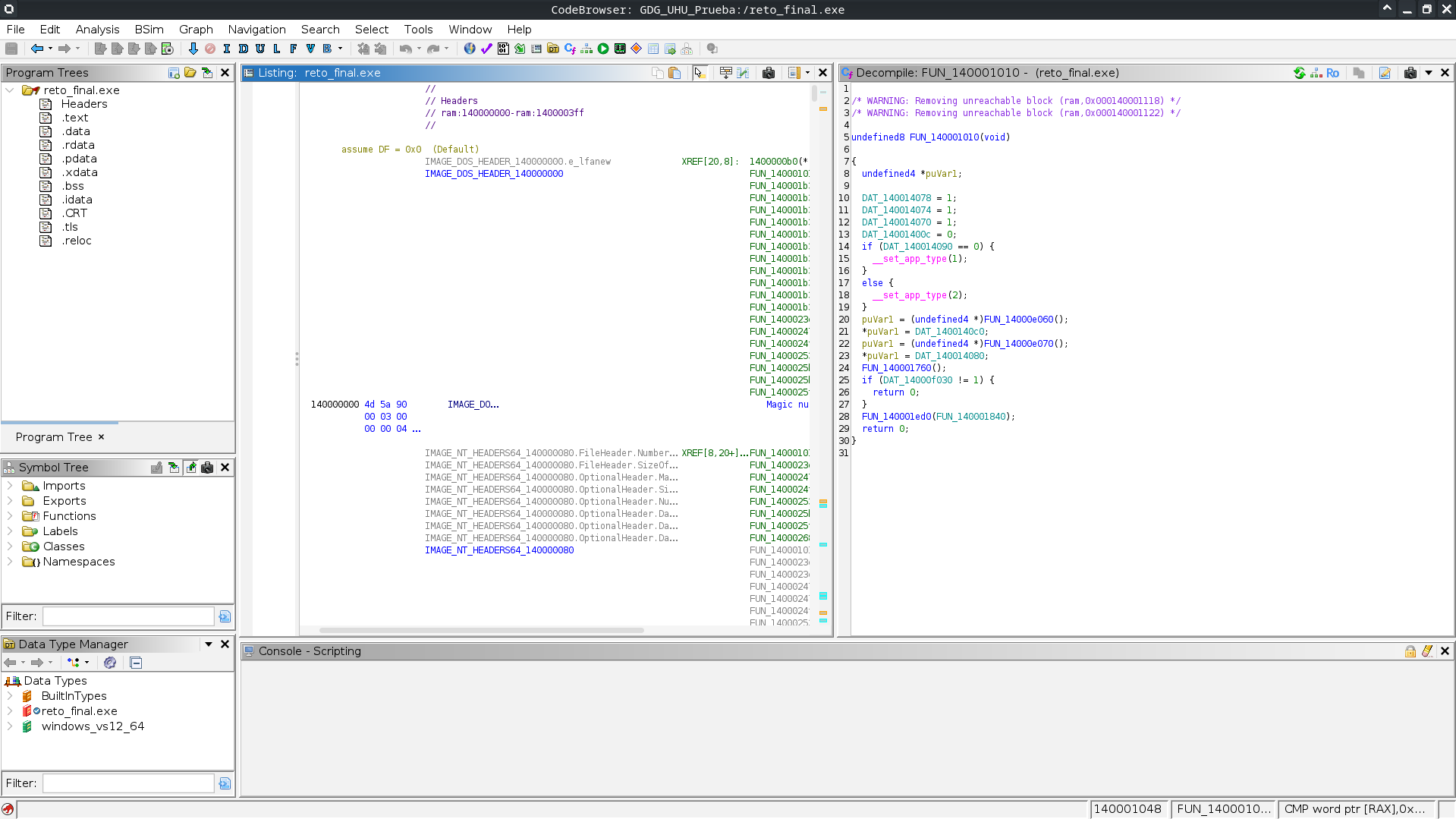Select the Program Tree tab

point(60,437)
